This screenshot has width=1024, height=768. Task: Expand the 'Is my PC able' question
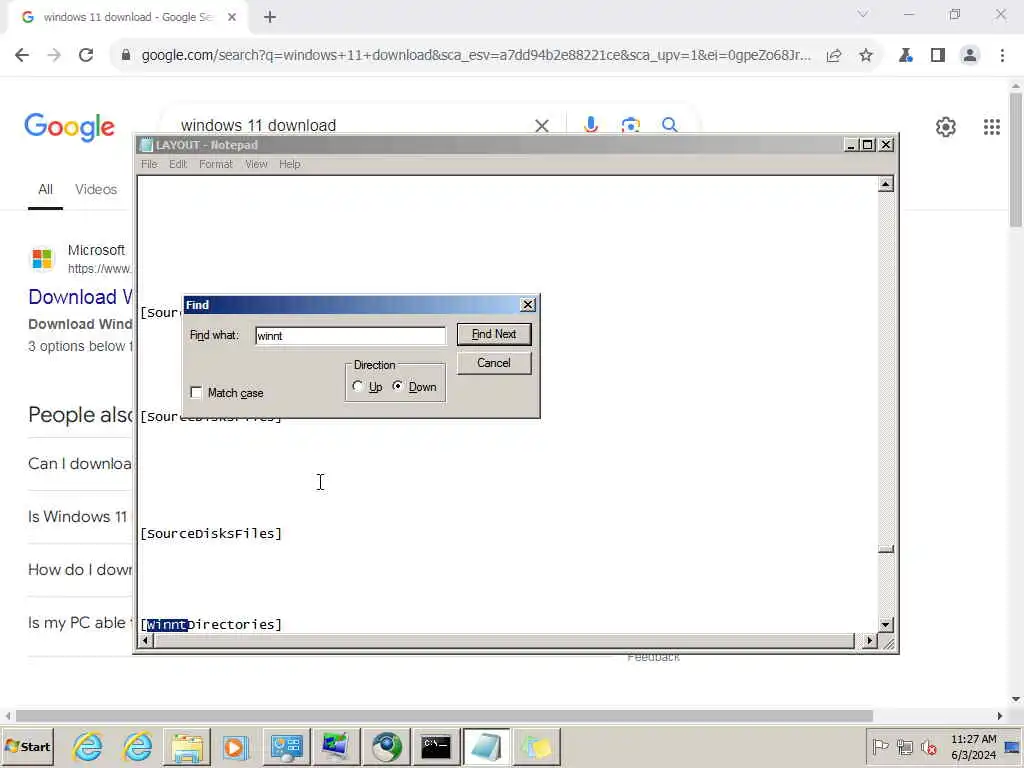pyautogui.click(x=80, y=623)
